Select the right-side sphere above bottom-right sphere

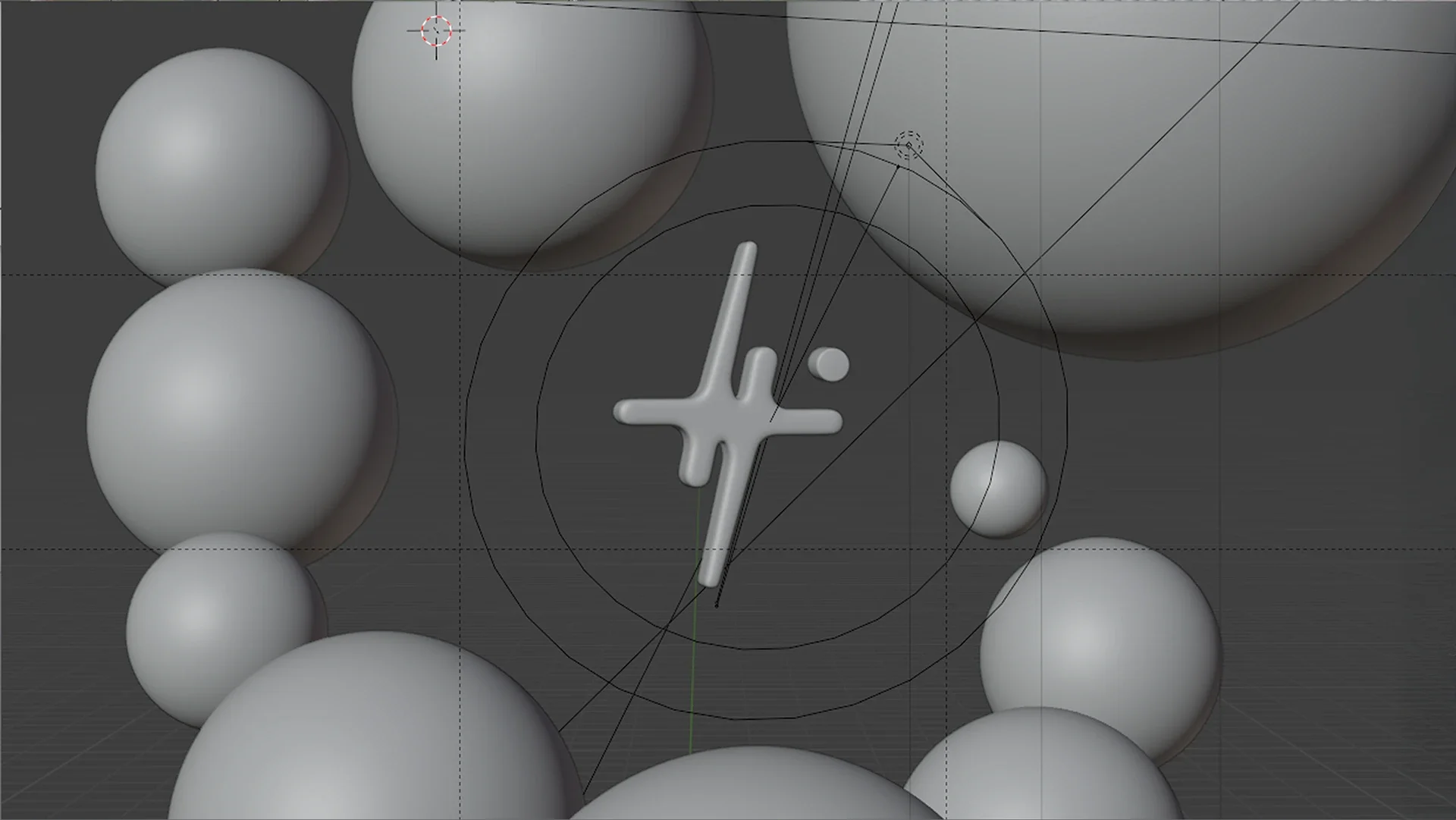point(1100,637)
